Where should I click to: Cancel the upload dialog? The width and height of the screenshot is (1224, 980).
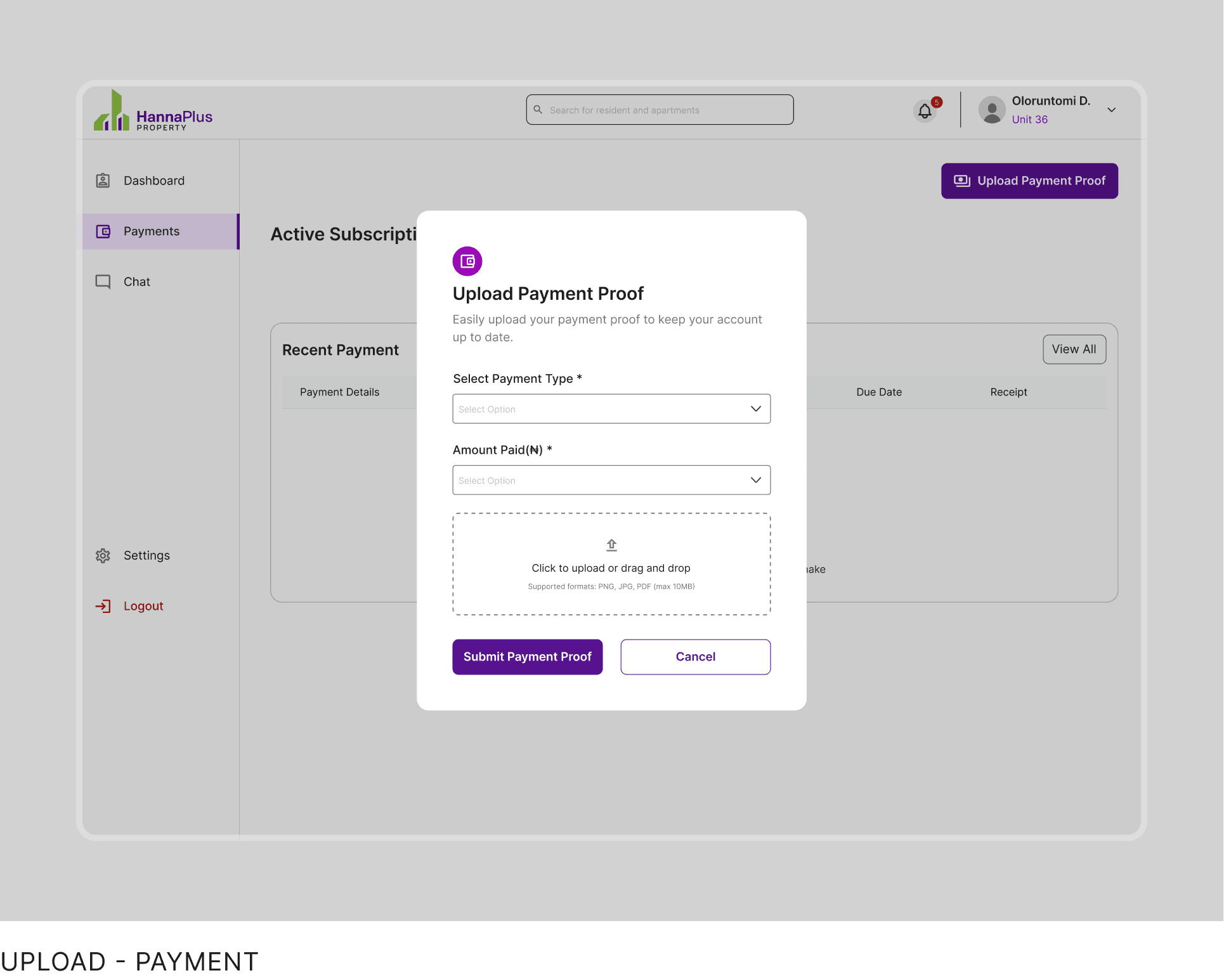695,657
